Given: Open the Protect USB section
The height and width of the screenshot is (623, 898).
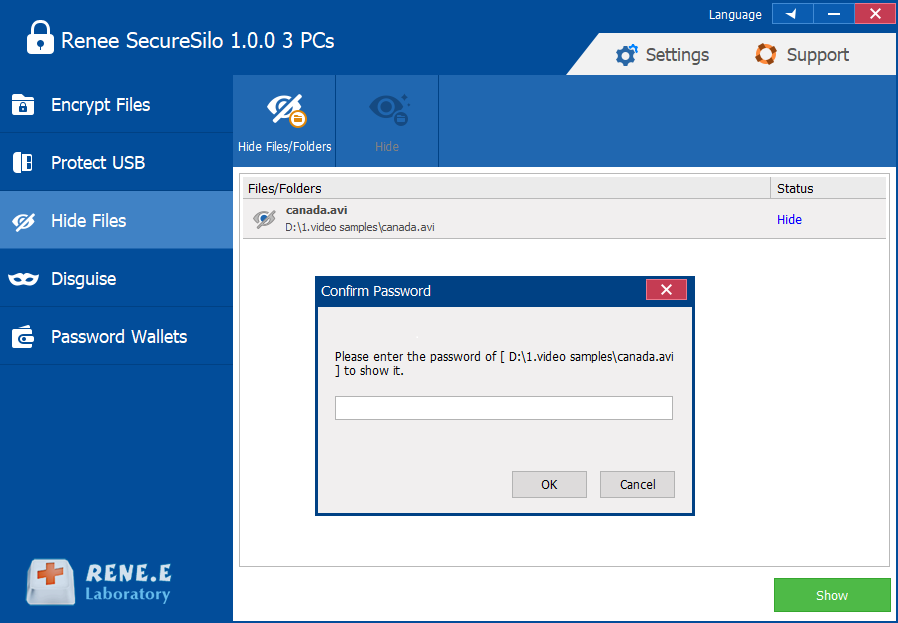Looking at the screenshot, I should 116,163.
